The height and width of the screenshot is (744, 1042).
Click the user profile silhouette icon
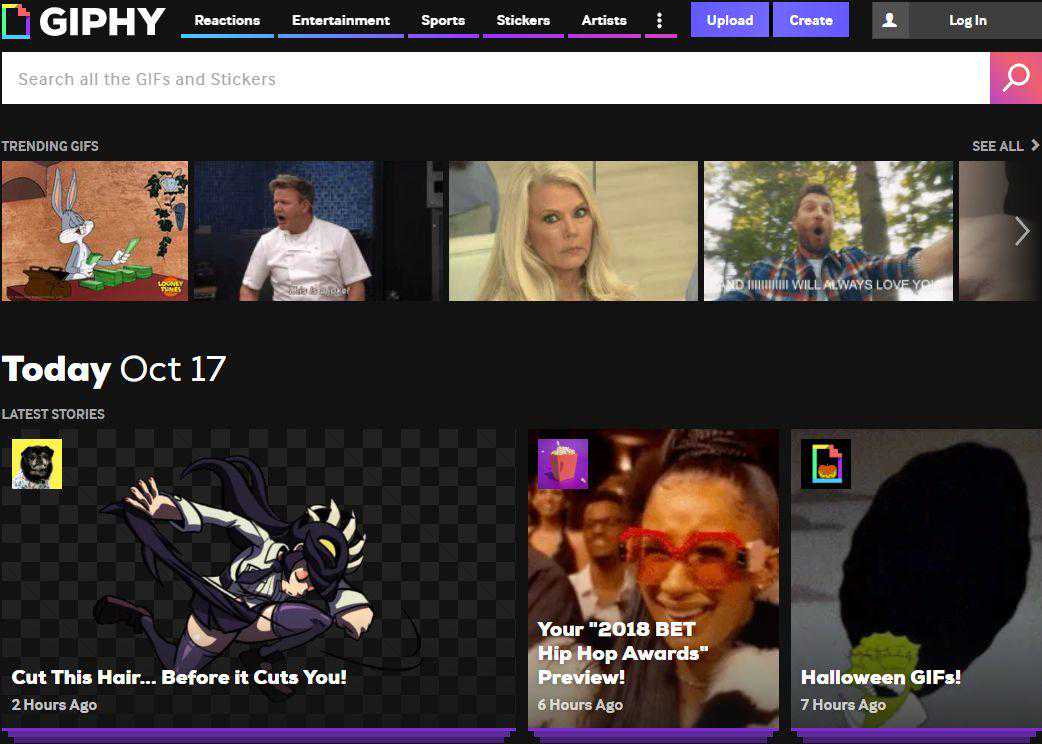[x=889, y=20]
